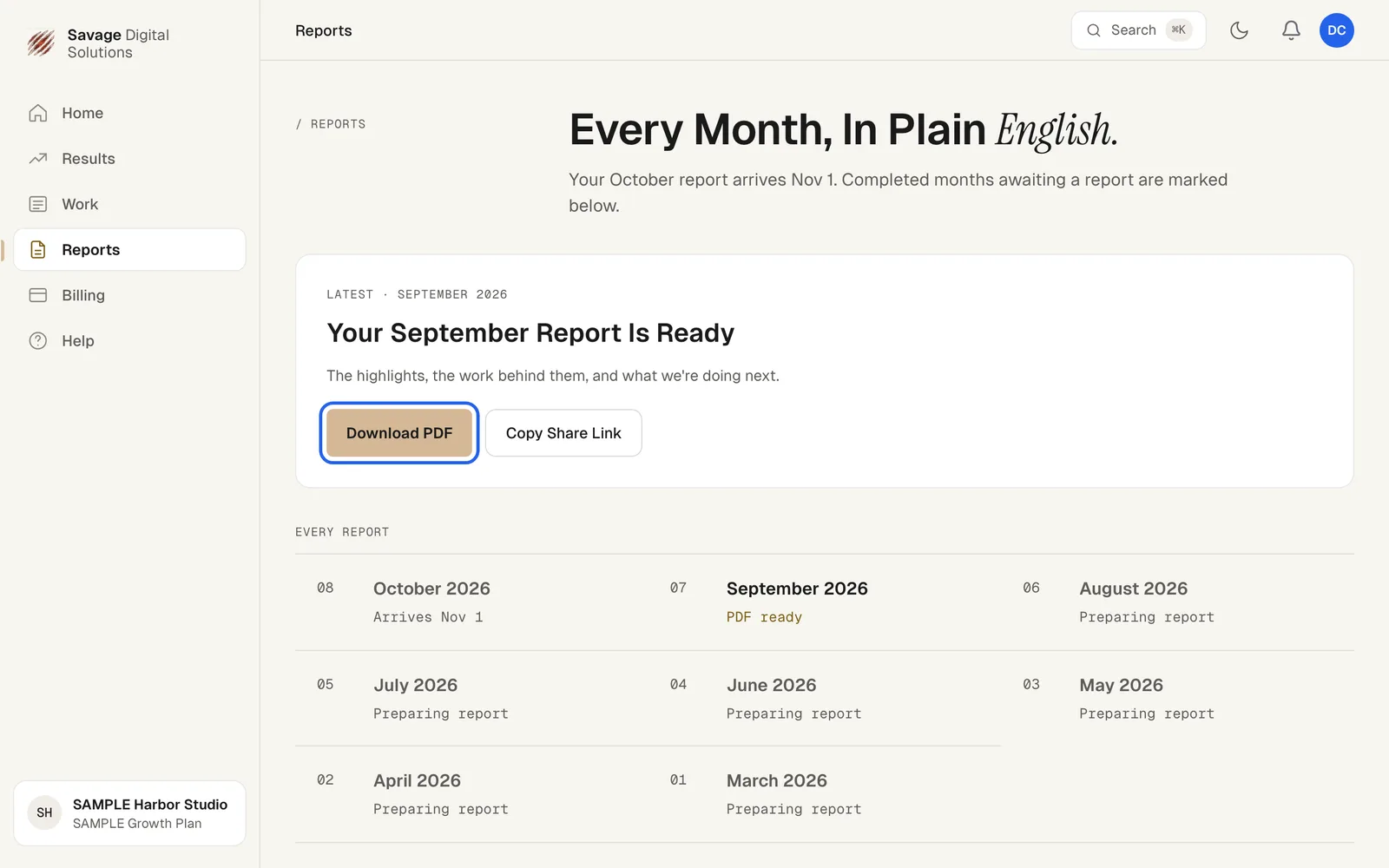
Task: Download the September report PDF
Action: tap(399, 433)
